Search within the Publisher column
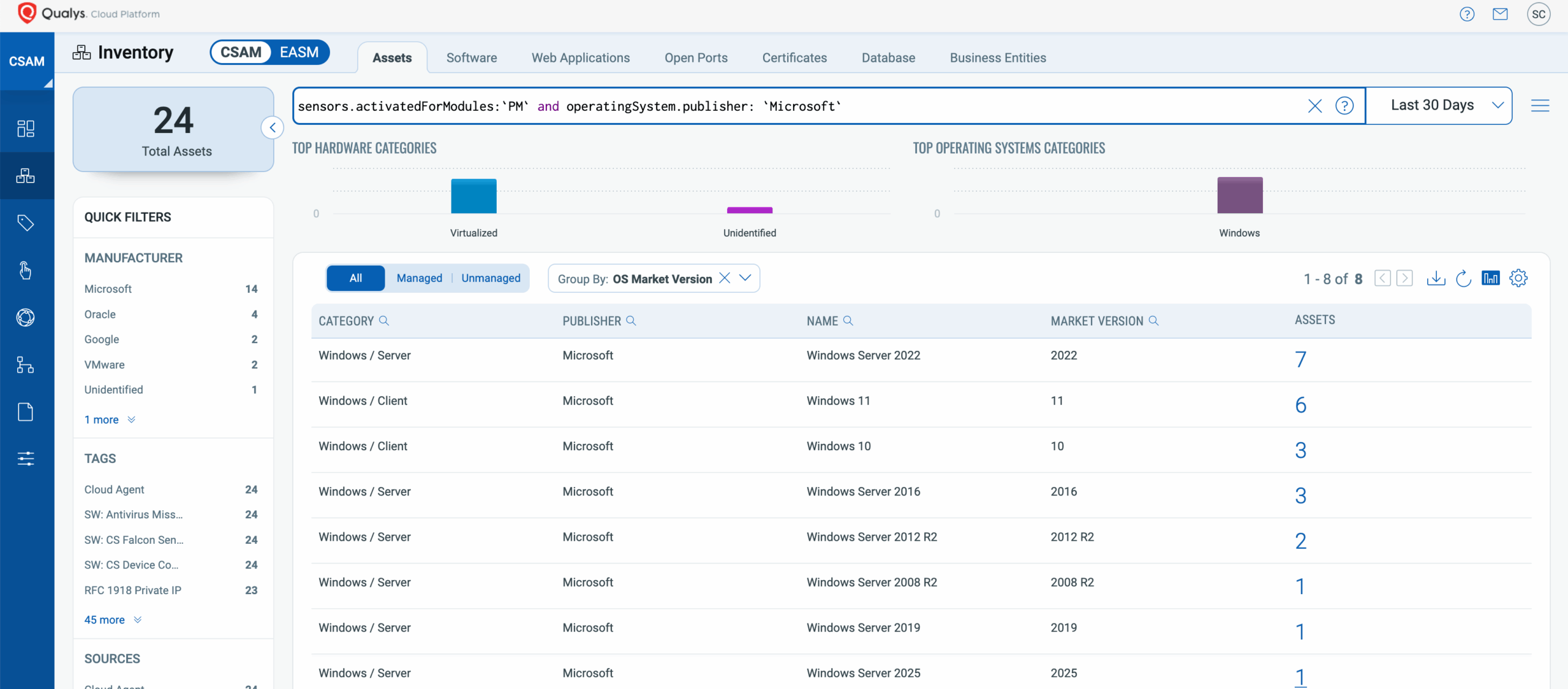The width and height of the screenshot is (1568, 689). point(631,321)
